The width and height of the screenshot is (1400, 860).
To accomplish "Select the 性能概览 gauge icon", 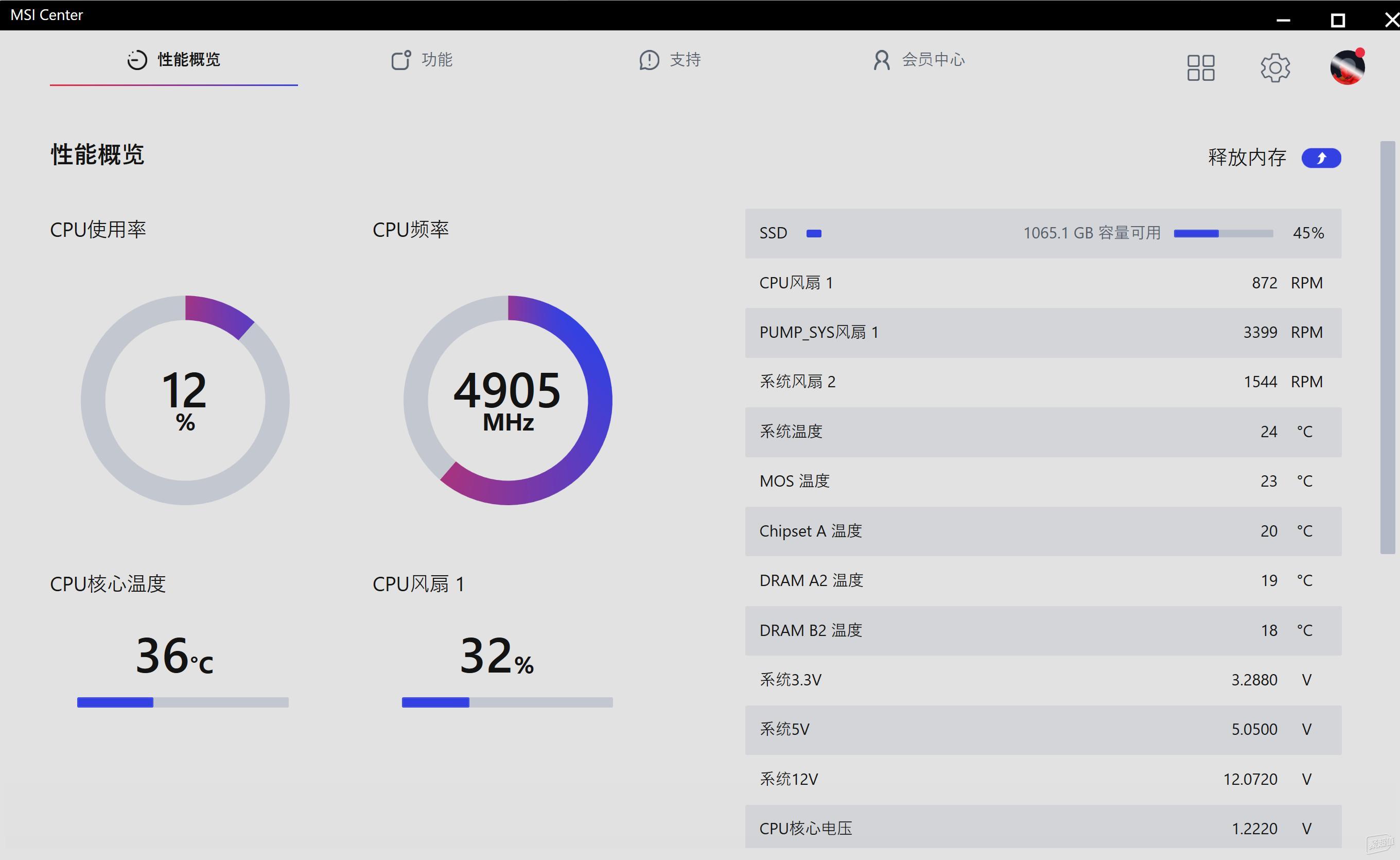I will coord(136,60).
